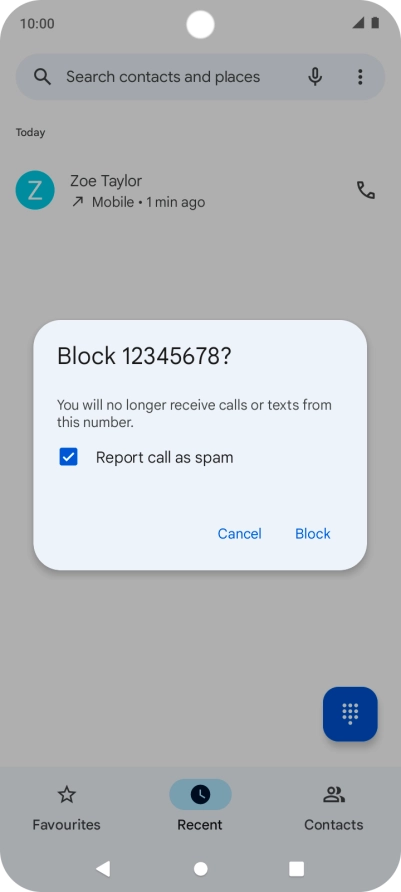
Task: Tap the Android back navigation button
Action: (103, 868)
